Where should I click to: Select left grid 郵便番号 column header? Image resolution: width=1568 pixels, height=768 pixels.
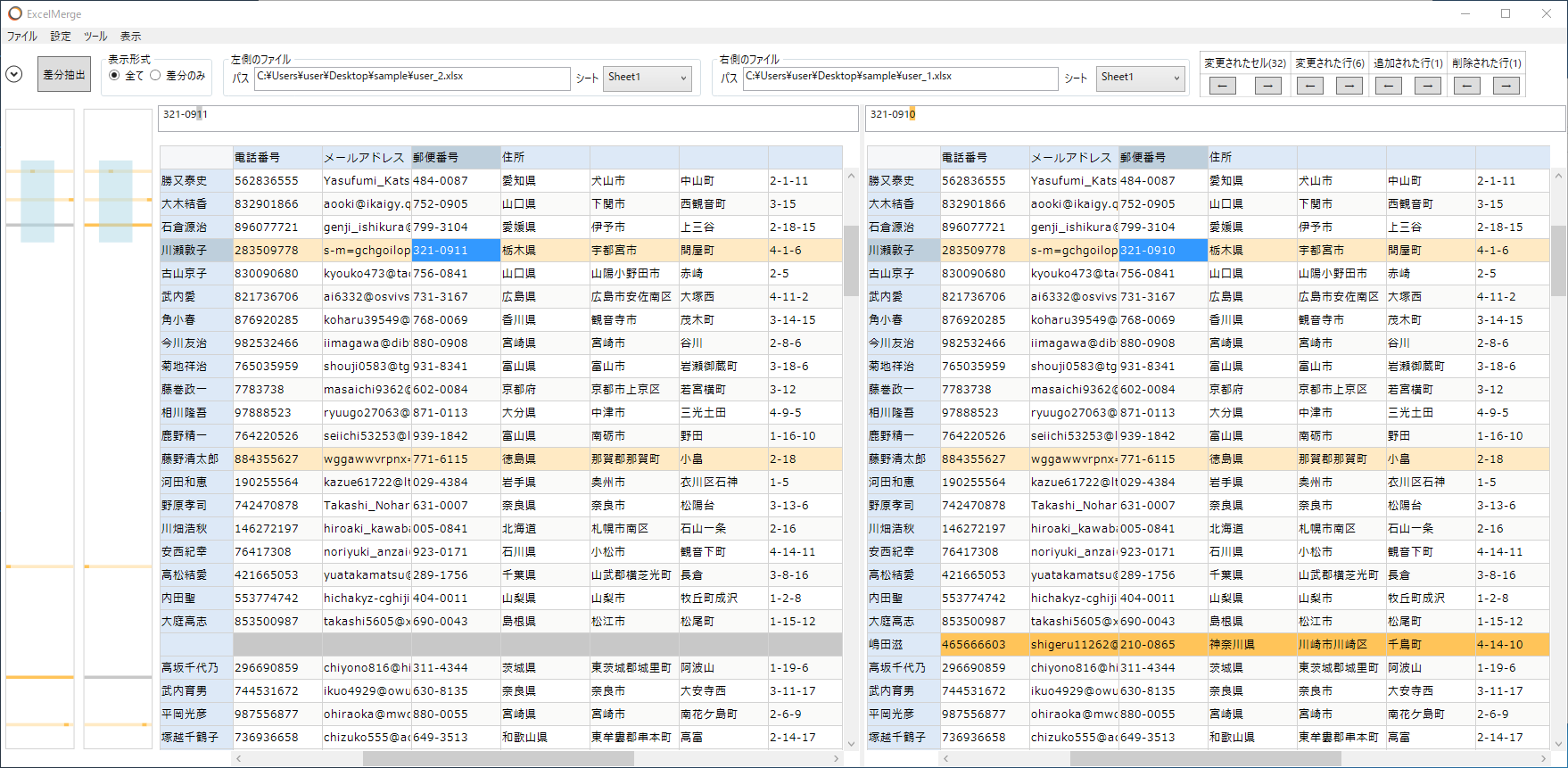456,157
